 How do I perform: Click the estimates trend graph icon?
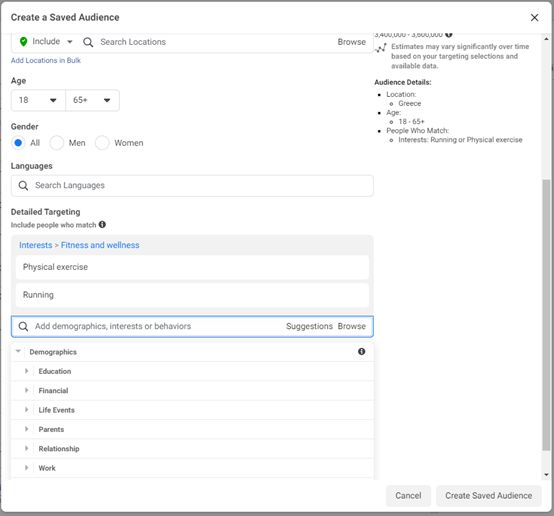pos(381,48)
